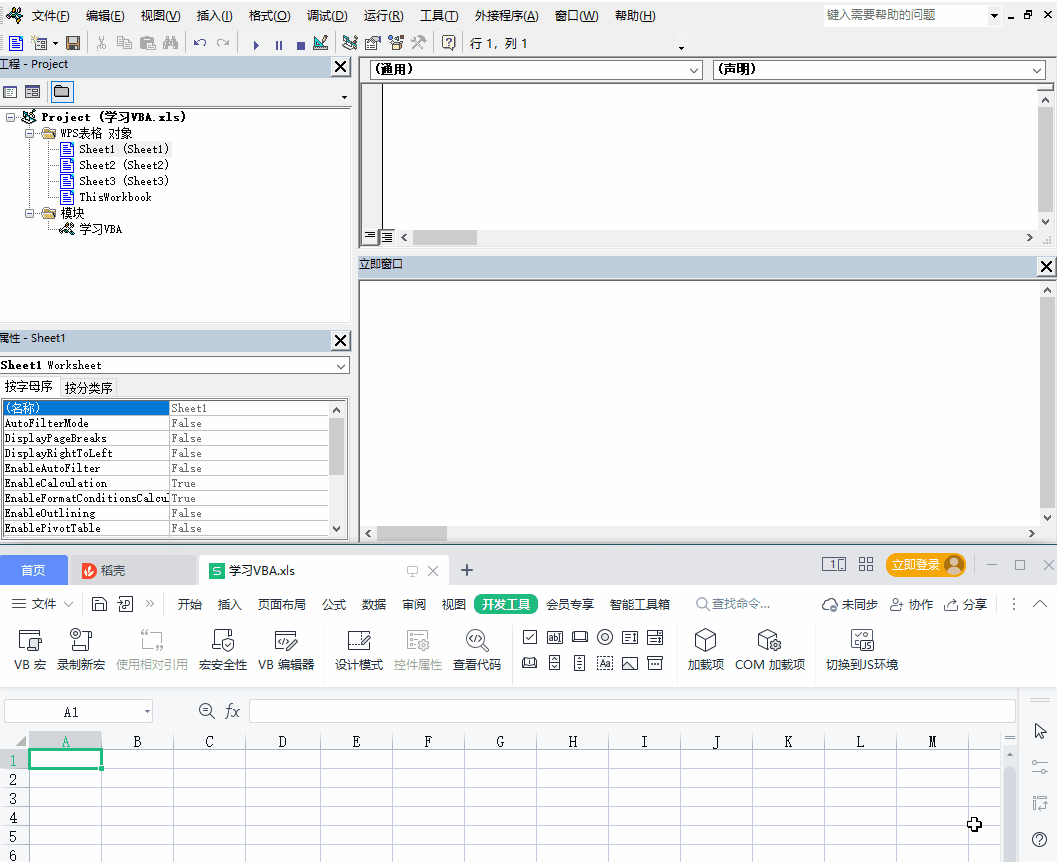Click View Code icon in Project panel

pos(11,92)
